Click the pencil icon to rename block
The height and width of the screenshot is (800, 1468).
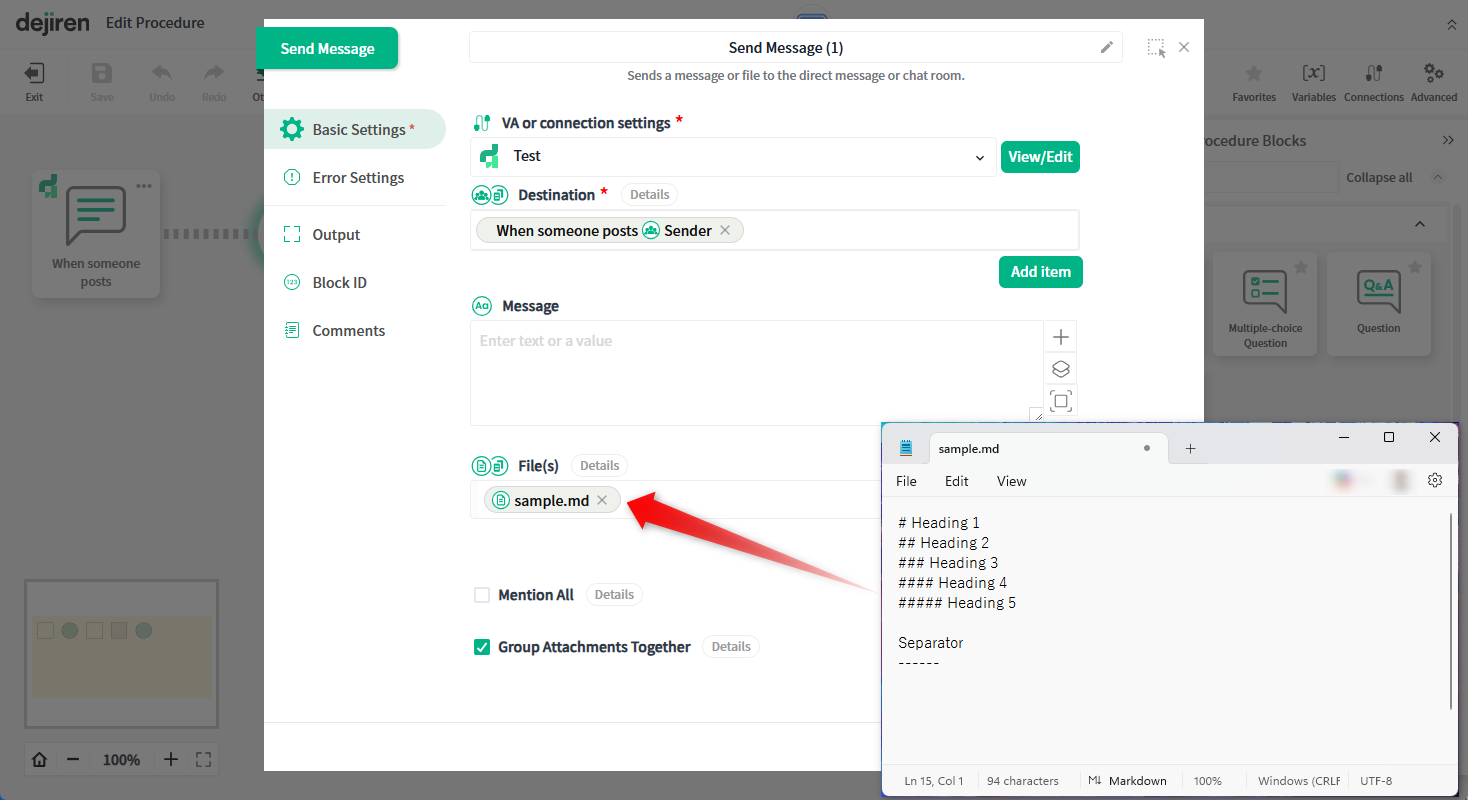tap(1106, 47)
